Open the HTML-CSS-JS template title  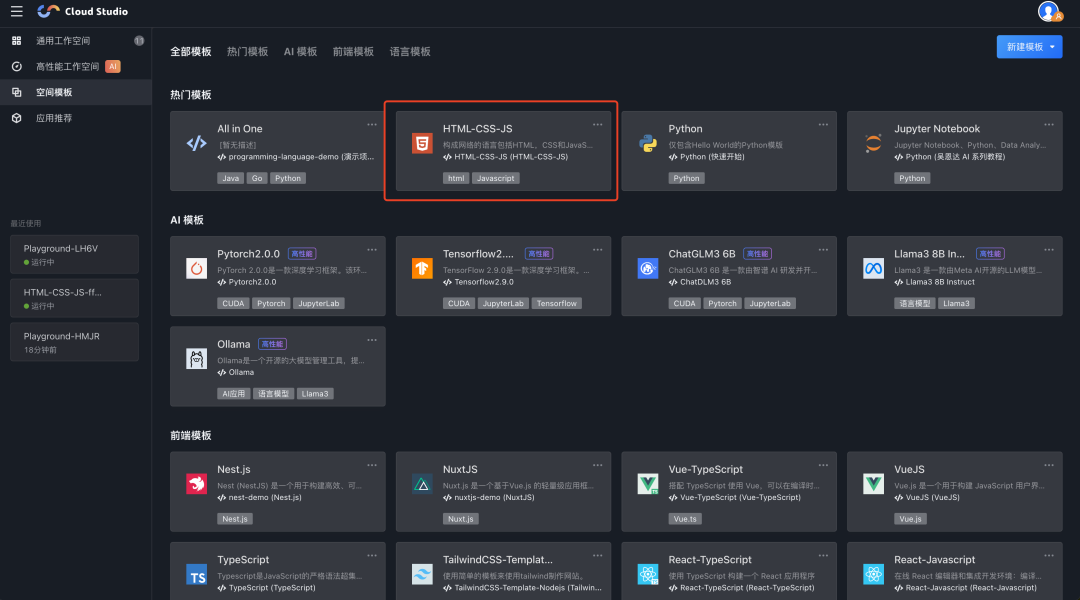[x=477, y=129]
